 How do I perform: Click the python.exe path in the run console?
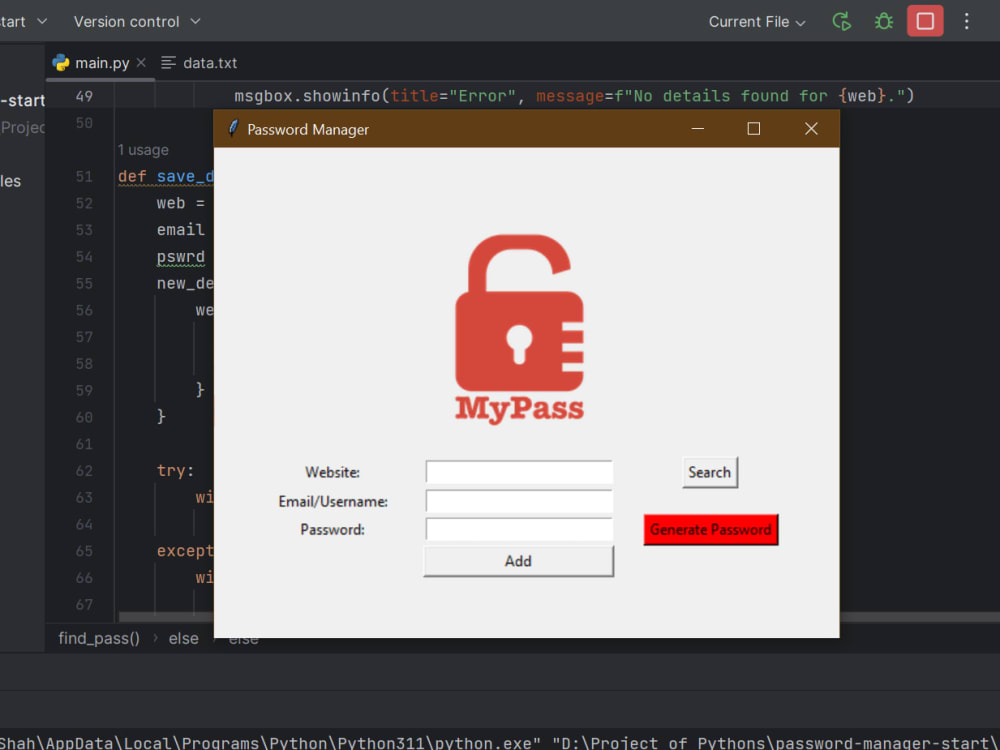(x=270, y=743)
